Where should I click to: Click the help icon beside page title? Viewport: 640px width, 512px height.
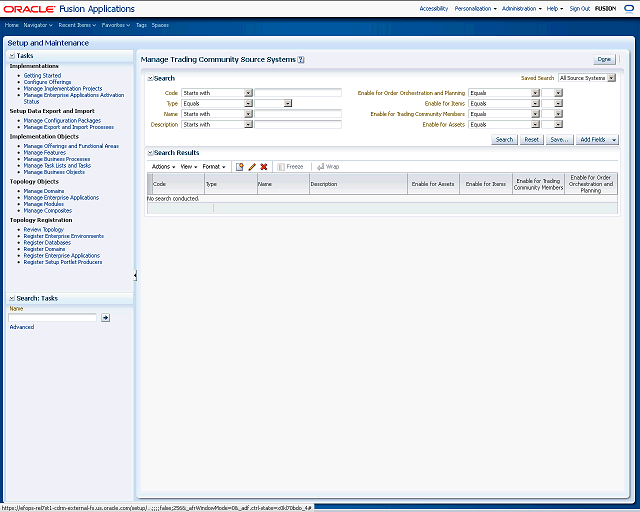click(301, 60)
